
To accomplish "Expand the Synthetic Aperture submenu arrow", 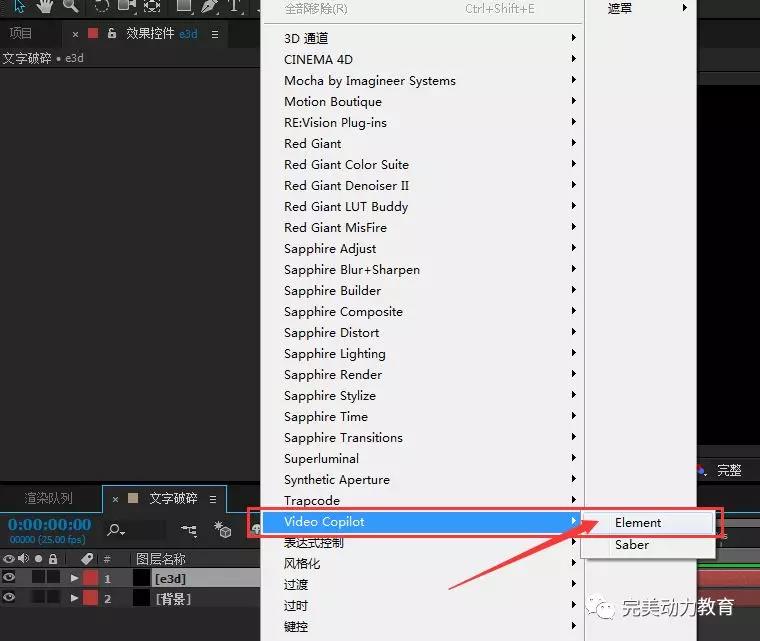I will (x=573, y=479).
